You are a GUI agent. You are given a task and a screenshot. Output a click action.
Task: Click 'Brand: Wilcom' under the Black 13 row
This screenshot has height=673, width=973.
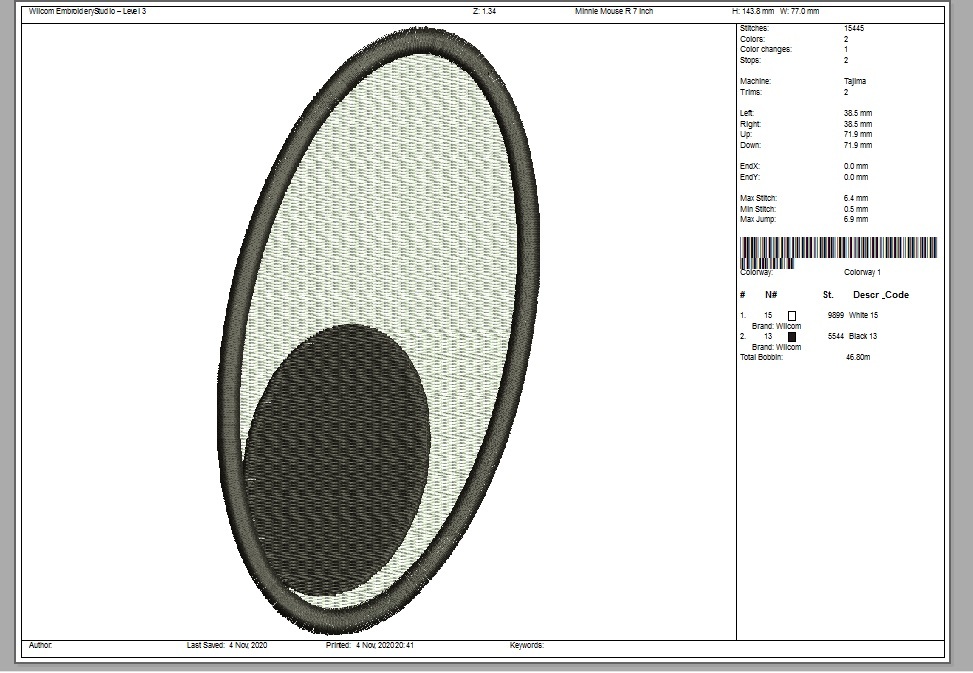point(776,347)
